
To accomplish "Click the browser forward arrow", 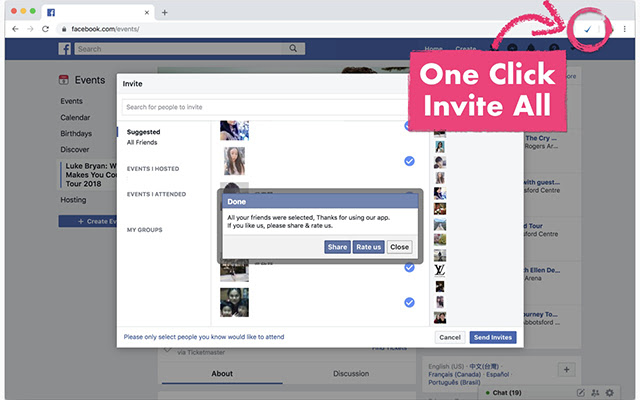I will tap(30, 29).
